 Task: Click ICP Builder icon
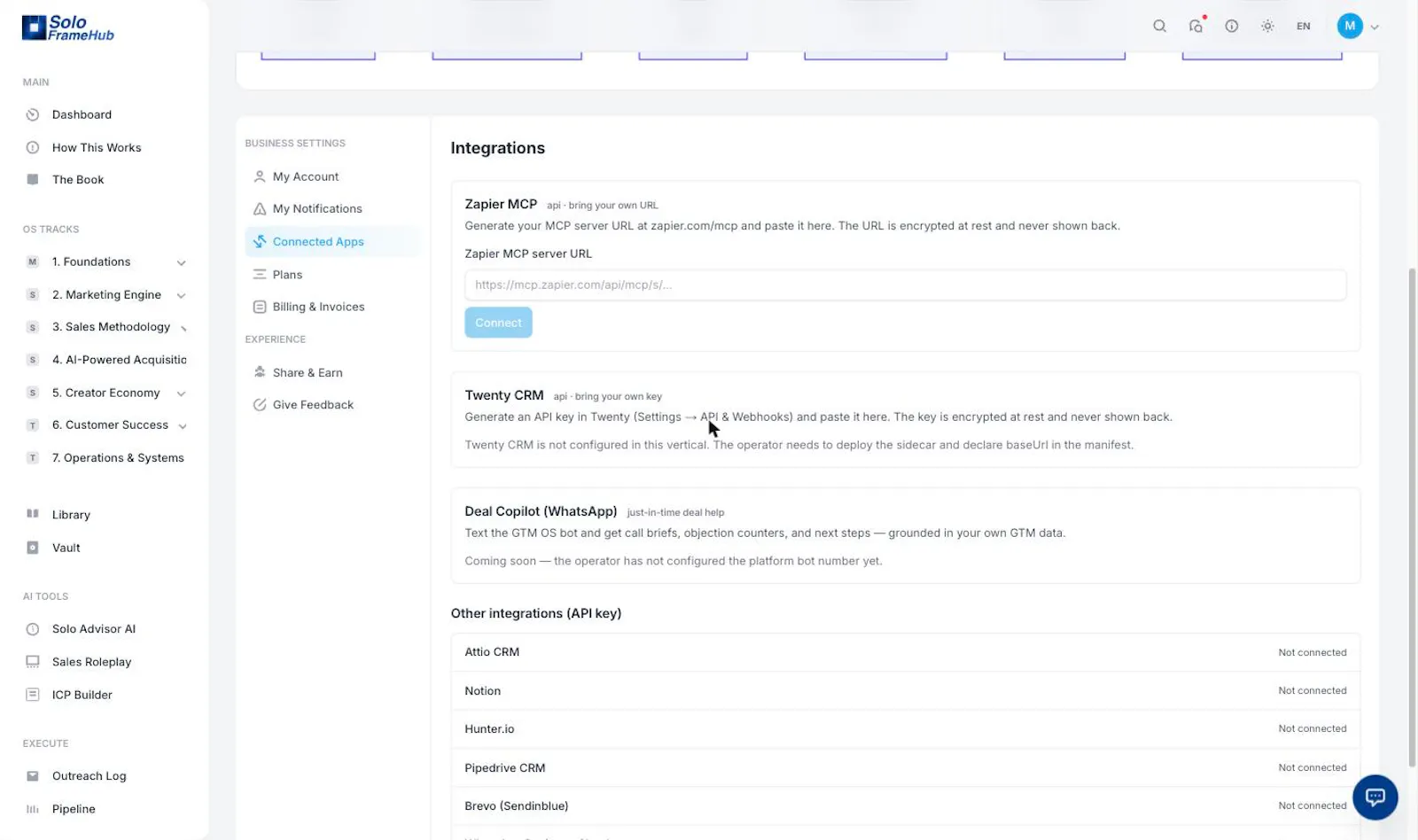[x=33, y=695]
